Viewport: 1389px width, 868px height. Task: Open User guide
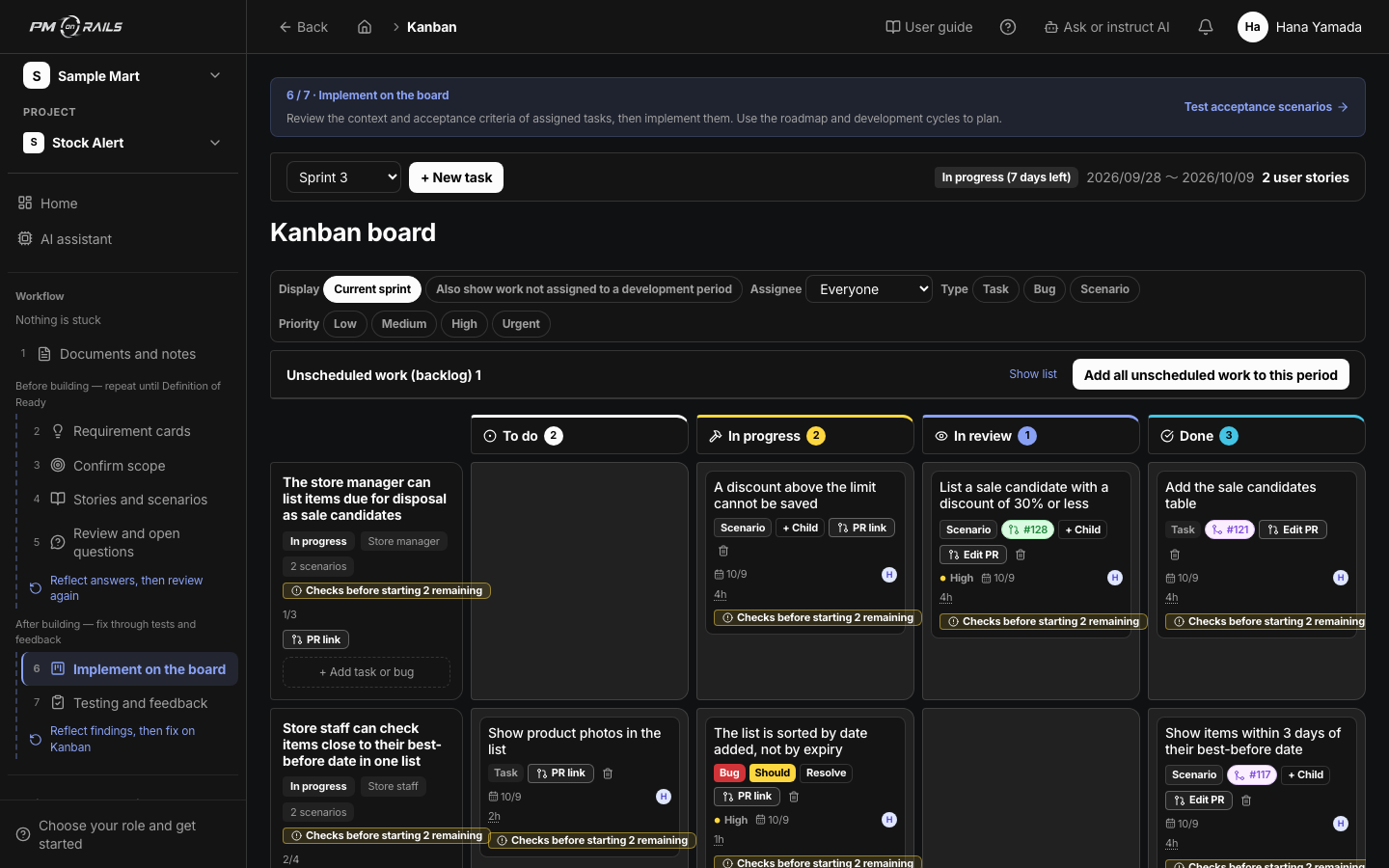929,27
